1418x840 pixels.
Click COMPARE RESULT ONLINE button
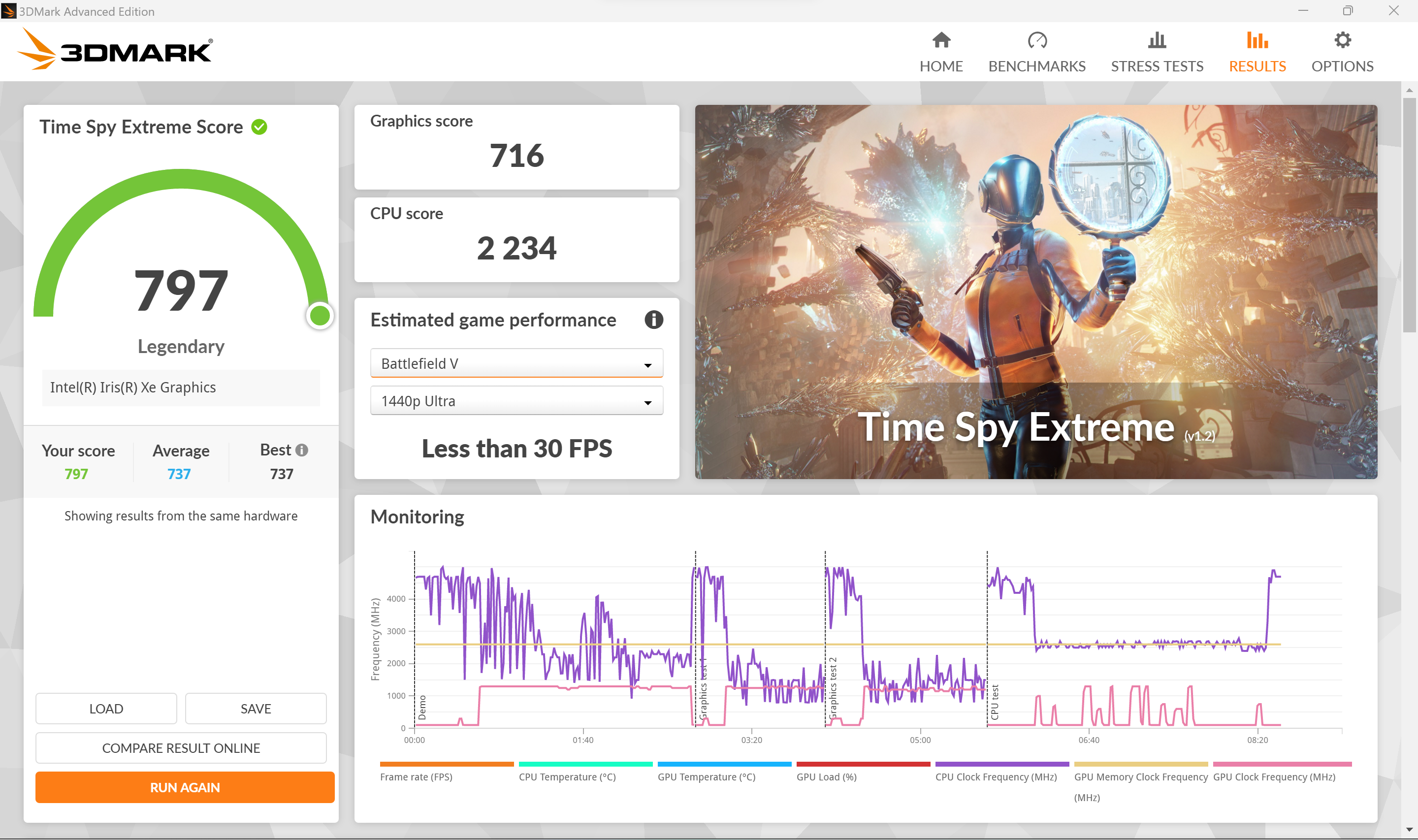pos(181,748)
